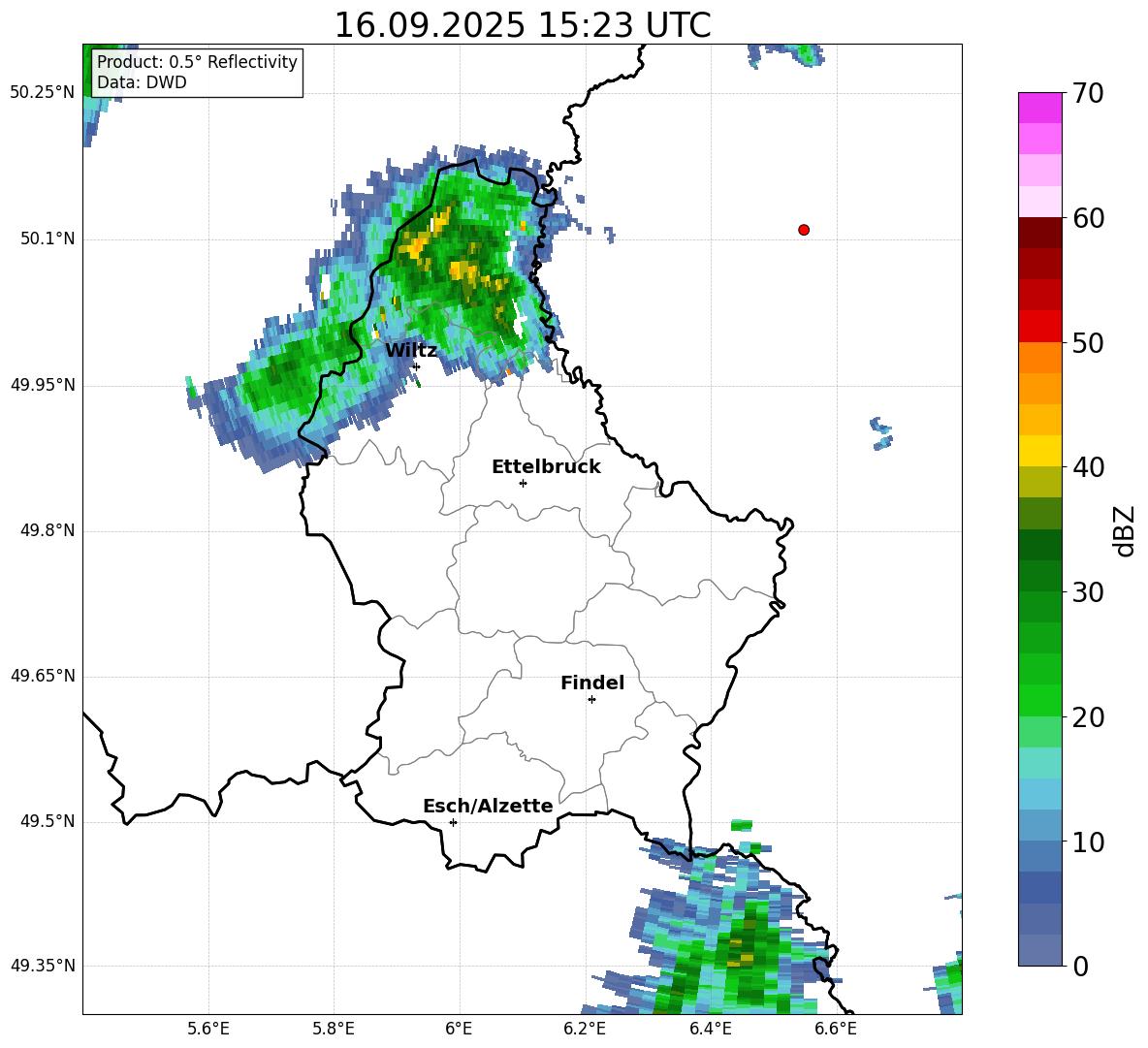Click the 6.2°E longitude label
Screen dimensions: 1148x1048
(x=585, y=1029)
